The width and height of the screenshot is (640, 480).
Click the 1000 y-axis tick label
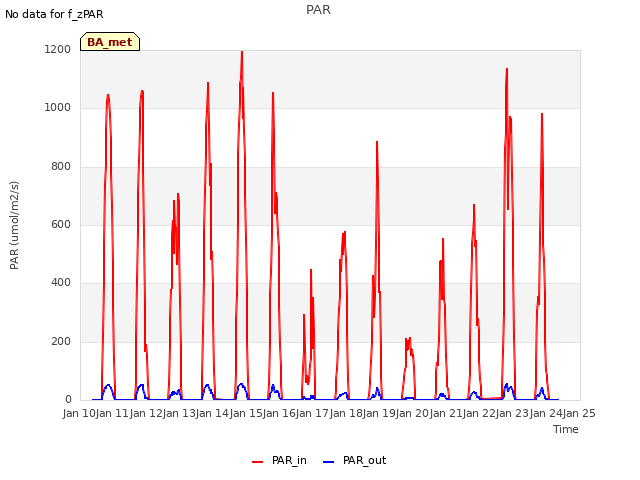click(57, 108)
